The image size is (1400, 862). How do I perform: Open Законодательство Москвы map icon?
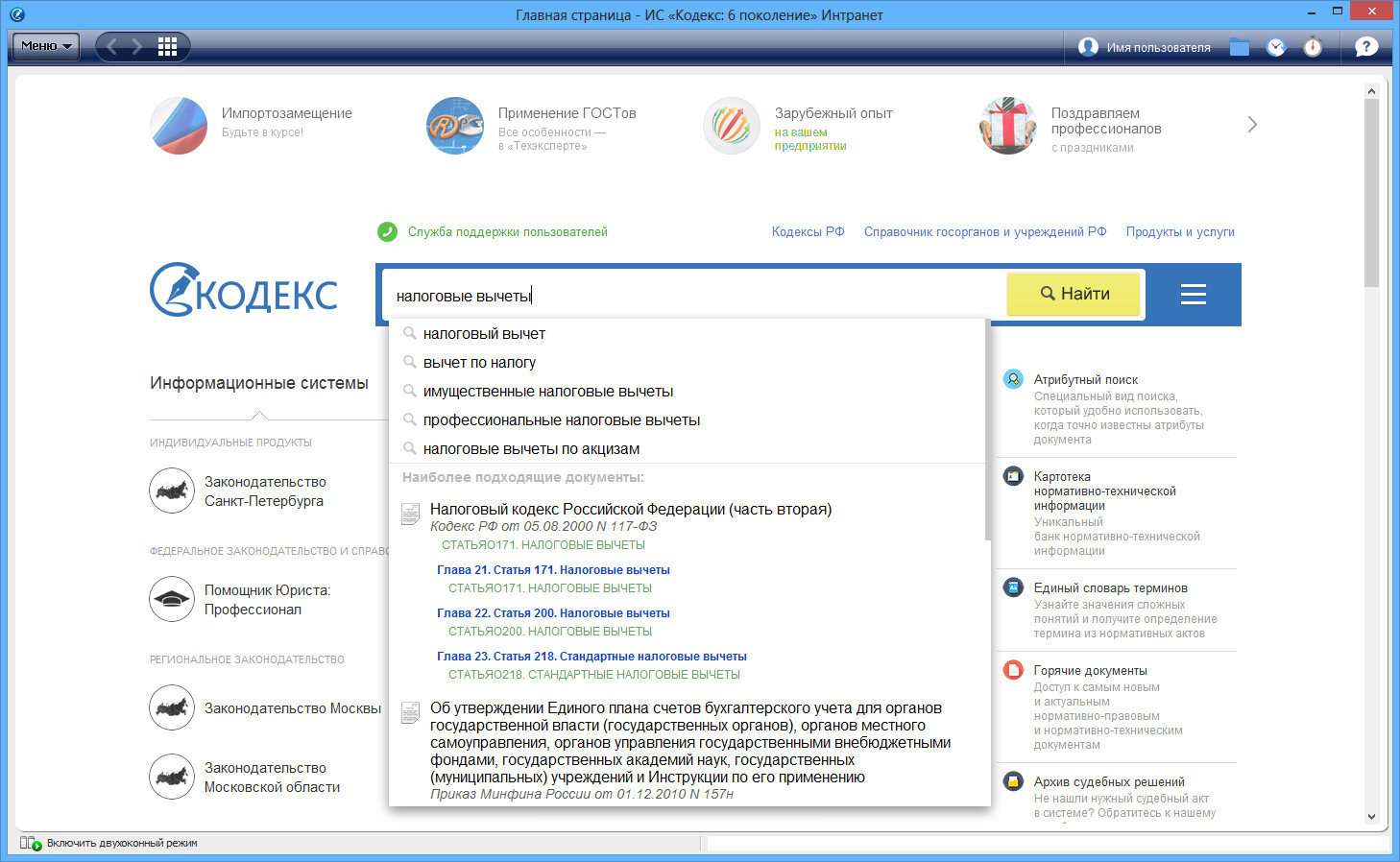[x=172, y=707]
